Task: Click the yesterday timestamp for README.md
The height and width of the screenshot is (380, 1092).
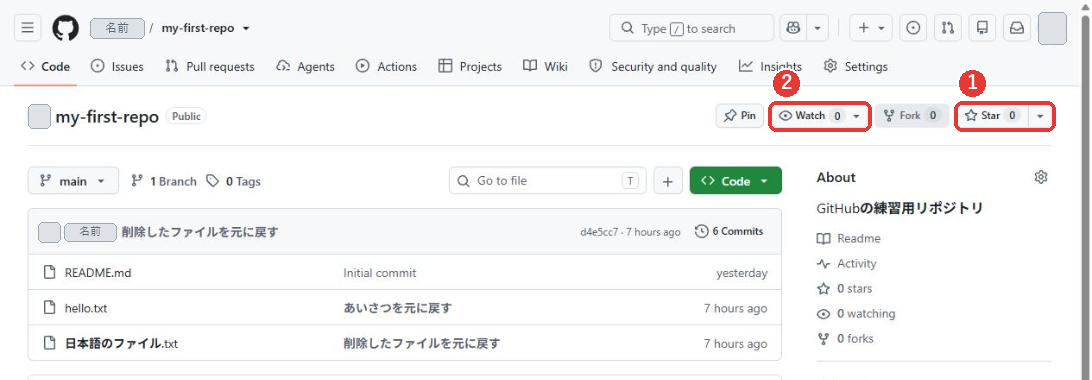Action: [x=742, y=273]
